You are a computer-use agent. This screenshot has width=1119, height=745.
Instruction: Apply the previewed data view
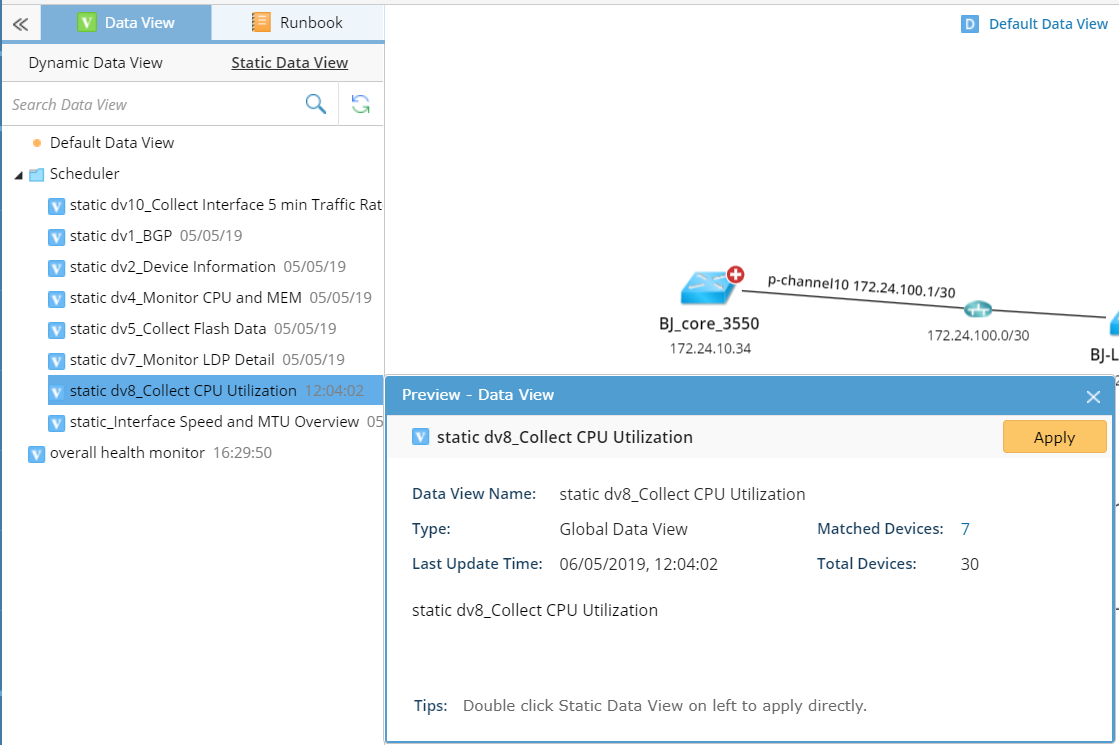point(1054,437)
